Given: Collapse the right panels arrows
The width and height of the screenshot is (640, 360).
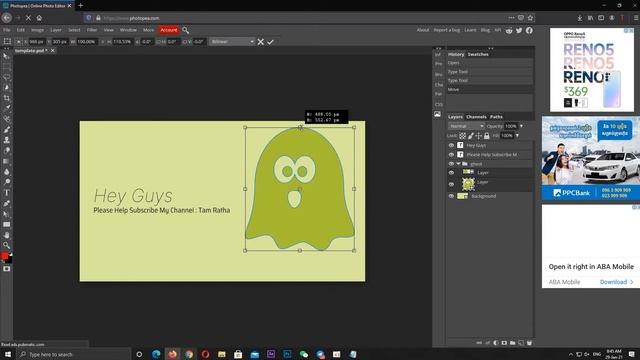Looking at the screenshot, I should tap(491, 49).
